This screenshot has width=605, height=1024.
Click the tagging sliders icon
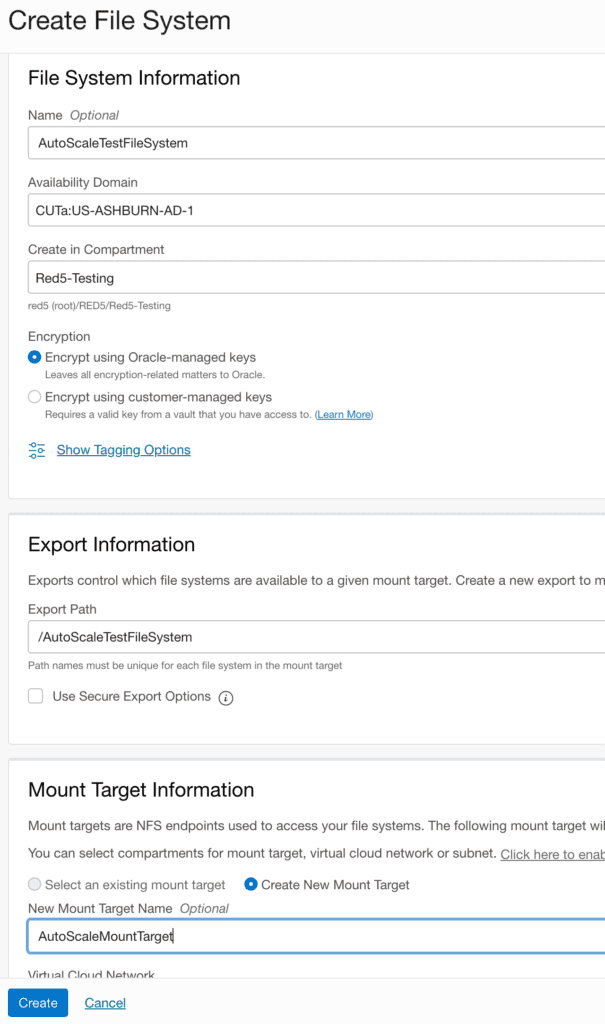[38, 450]
